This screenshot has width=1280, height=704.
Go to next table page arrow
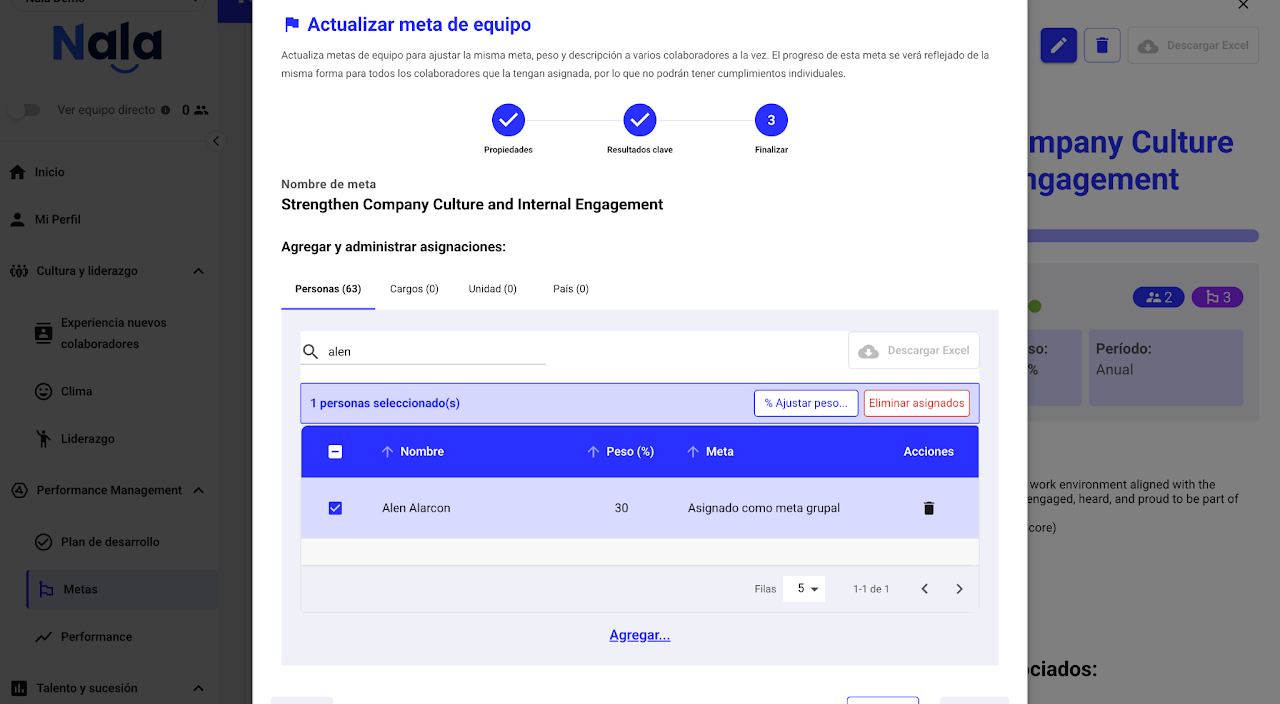pos(959,589)
